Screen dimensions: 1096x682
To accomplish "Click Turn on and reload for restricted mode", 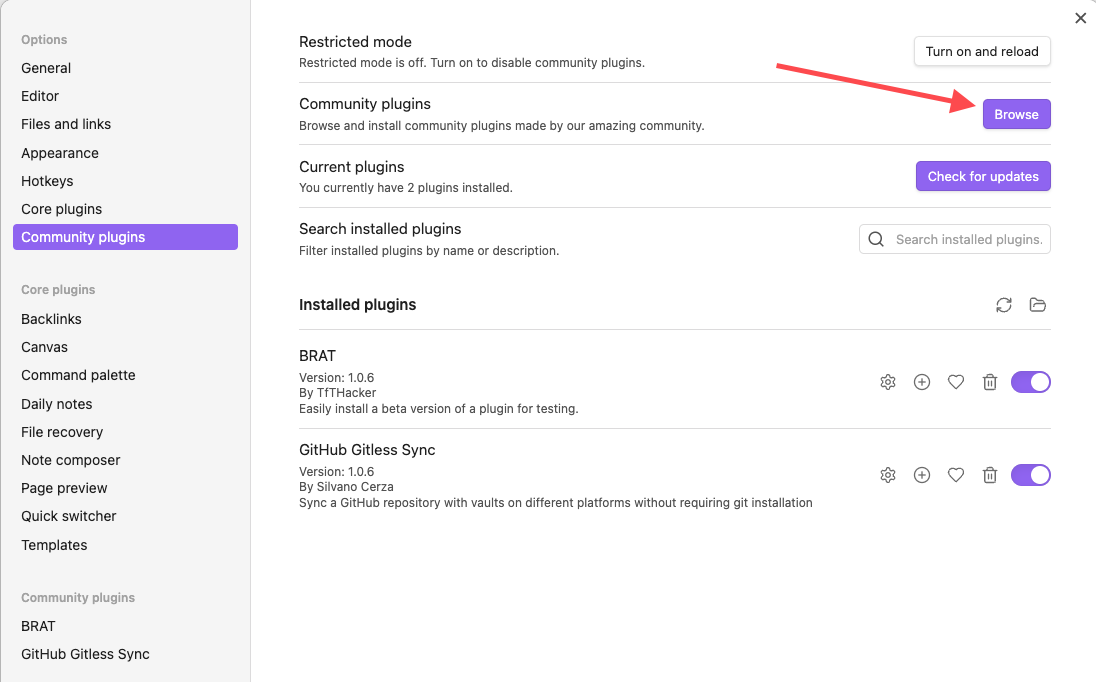I will click(982, 51).
